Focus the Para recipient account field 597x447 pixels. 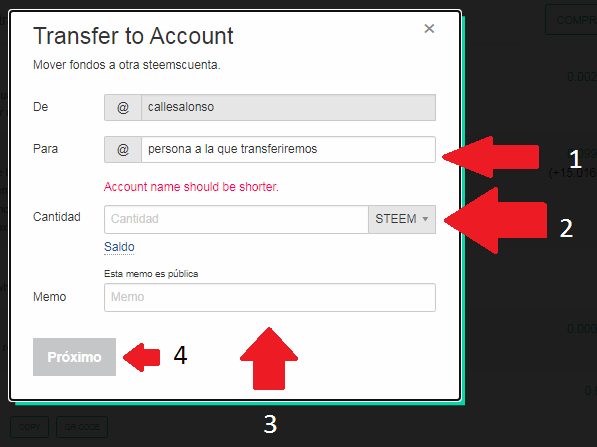(288, 149)
